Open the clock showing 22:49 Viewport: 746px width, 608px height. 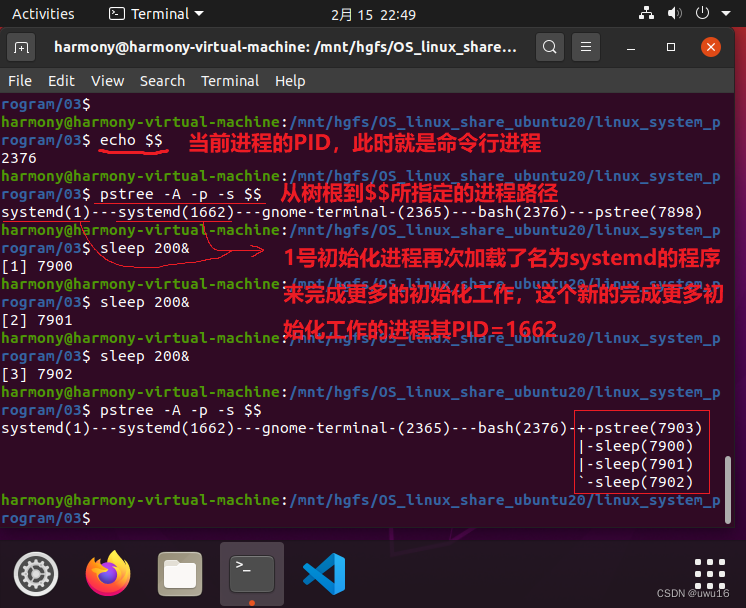coord(373,15)
